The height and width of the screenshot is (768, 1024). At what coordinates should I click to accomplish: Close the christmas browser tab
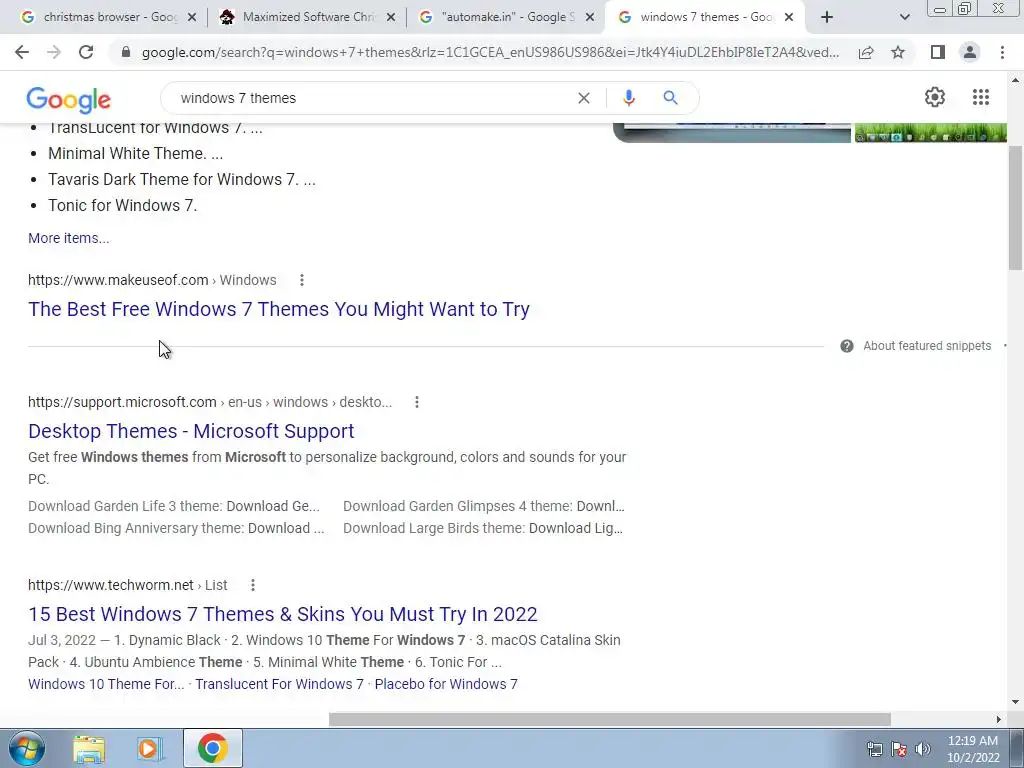[192, 18]
